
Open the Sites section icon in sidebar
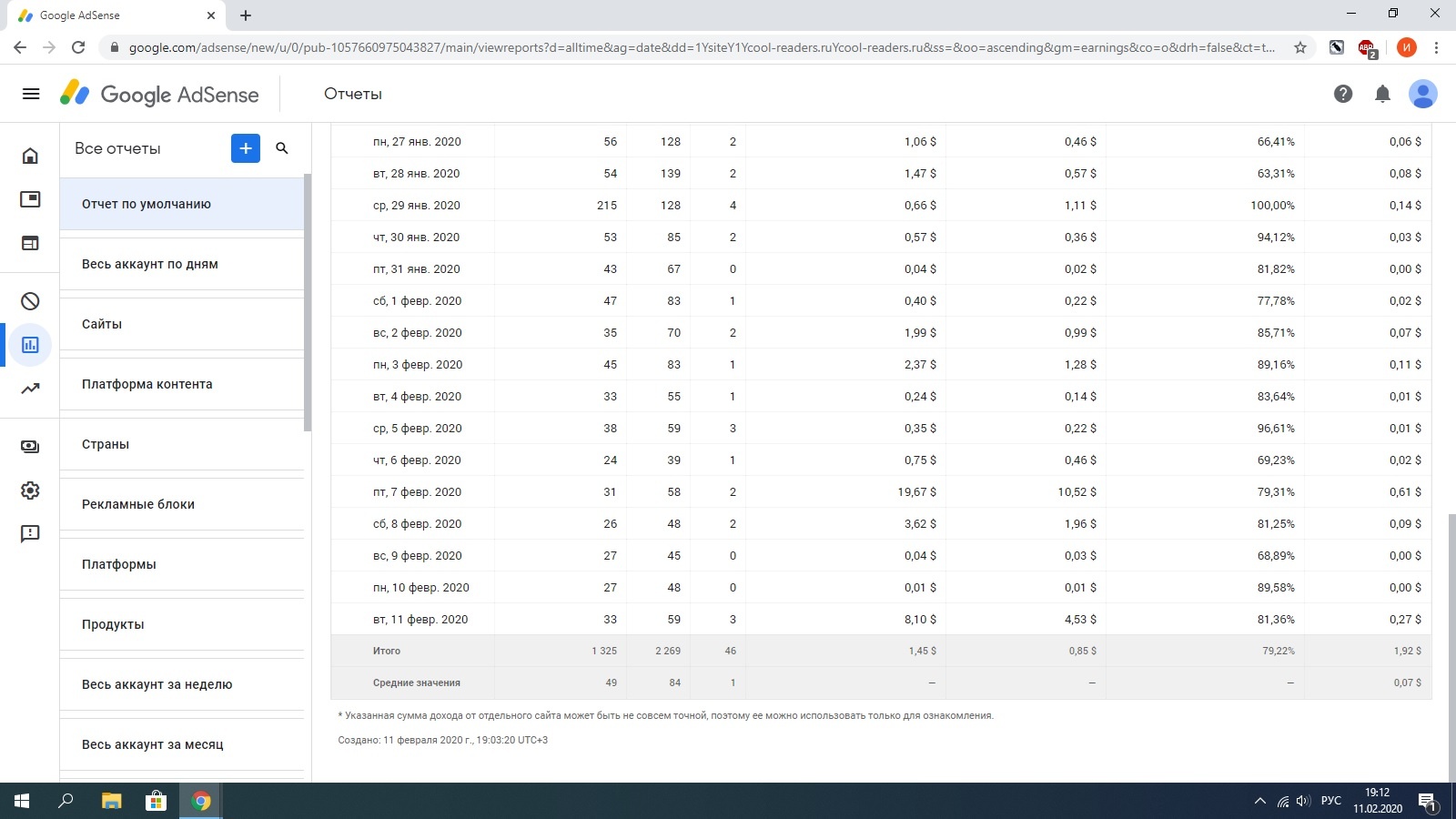pos(30,243)
